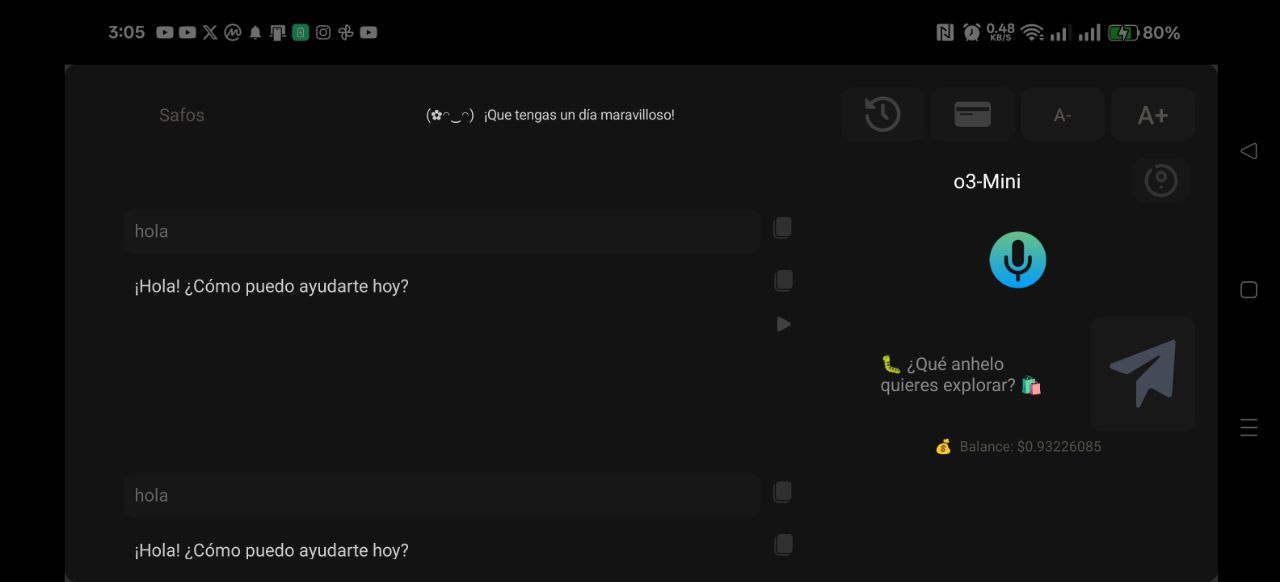The height and width of the screenshot is (582, 1280).
Task: Copy the second '¡Hola!' assistant reply
Action: point(783,545)
